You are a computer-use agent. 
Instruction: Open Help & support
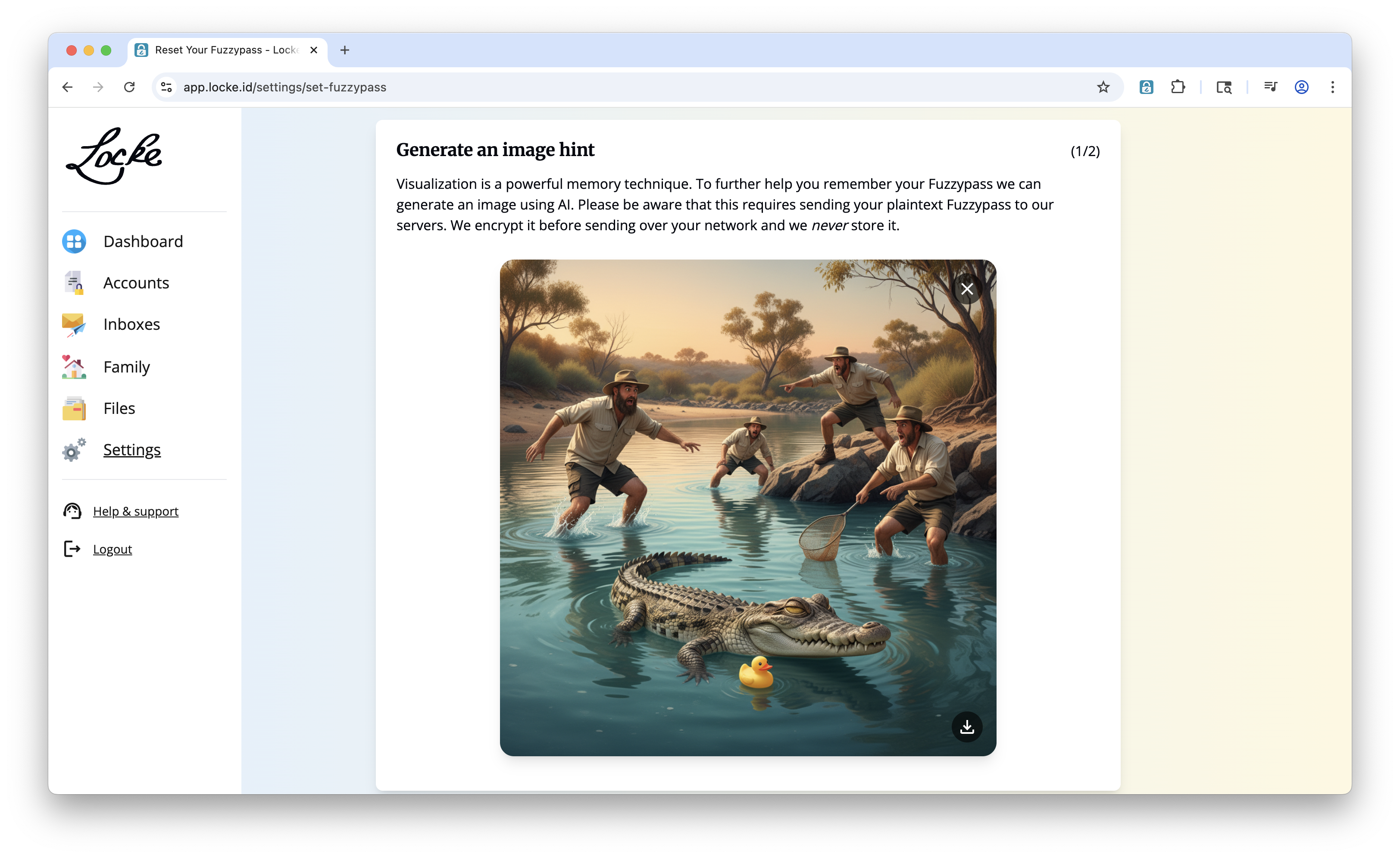(x=135, y=511)
